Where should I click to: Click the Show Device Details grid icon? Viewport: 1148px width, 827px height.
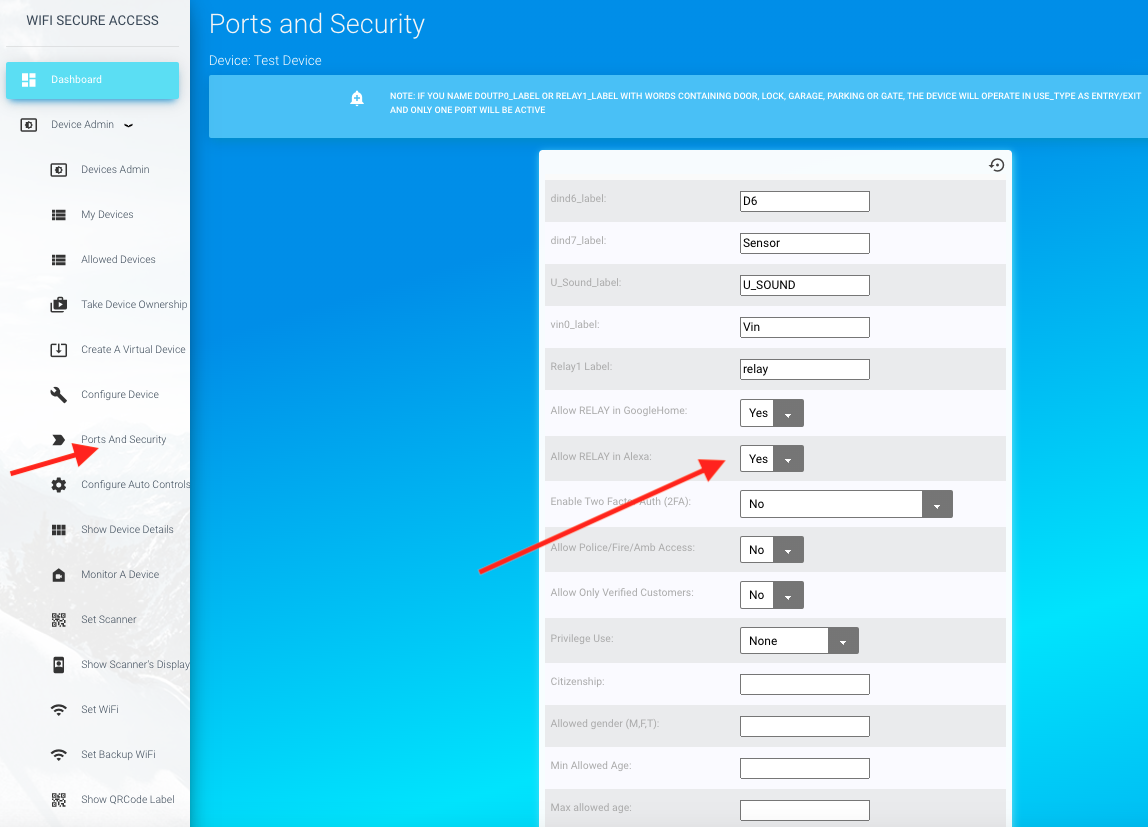point(59,530)
